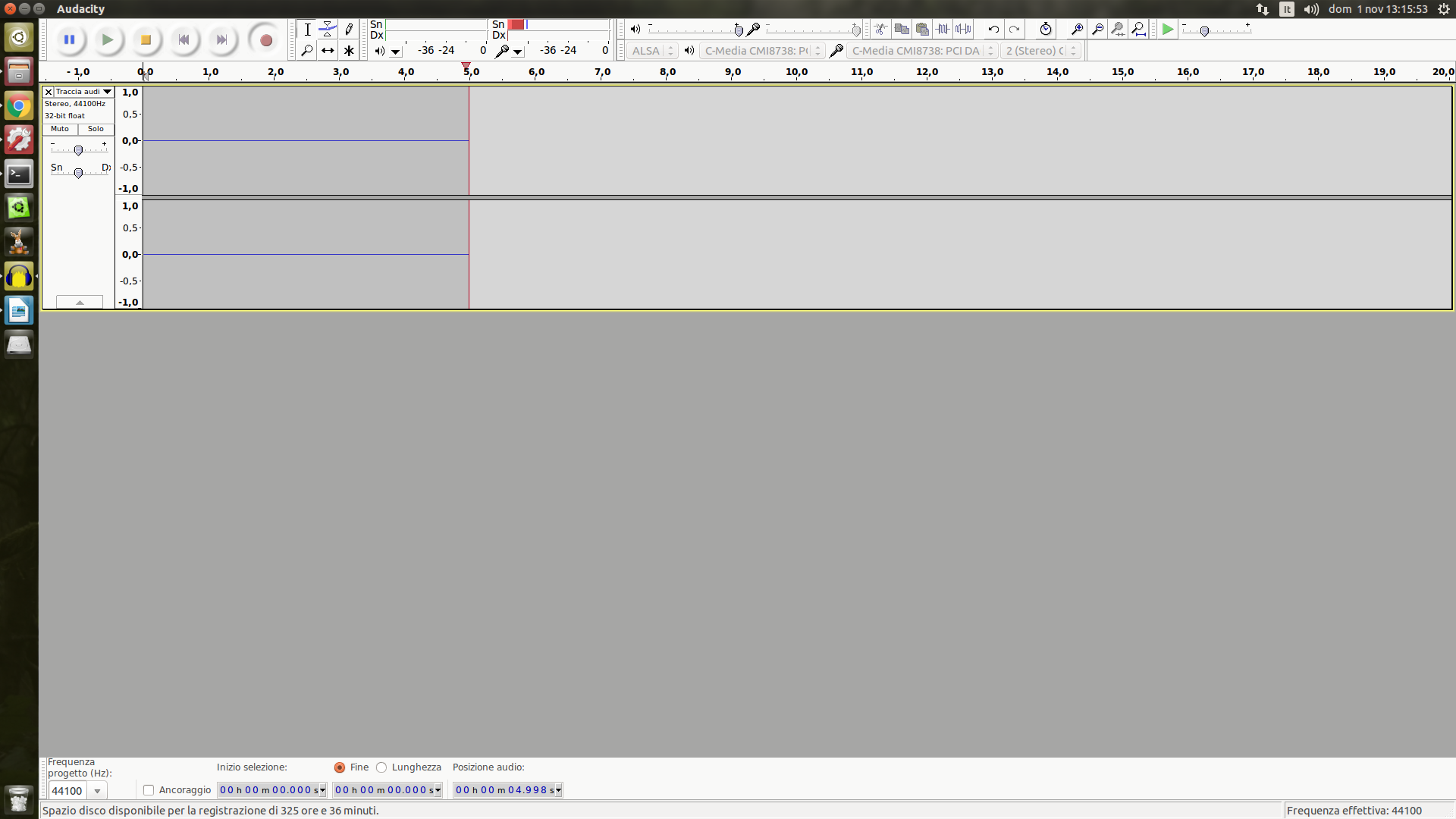Image resolution: width=1456 pixels, height=819 pixels.
Task: Enable the Ancoraggio checkbox
Action: point(149,790)
